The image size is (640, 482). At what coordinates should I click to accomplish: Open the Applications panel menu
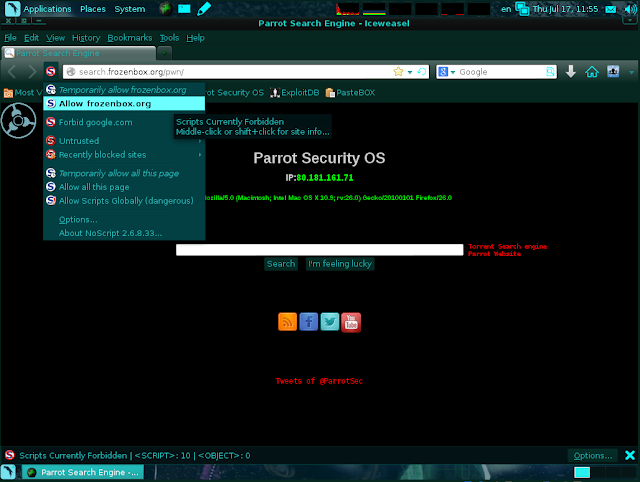coord(47,9)
